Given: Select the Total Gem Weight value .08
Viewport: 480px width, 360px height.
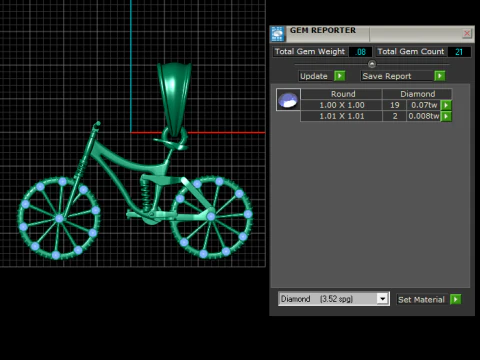Looking at the screenshot, I should [360, 52].
